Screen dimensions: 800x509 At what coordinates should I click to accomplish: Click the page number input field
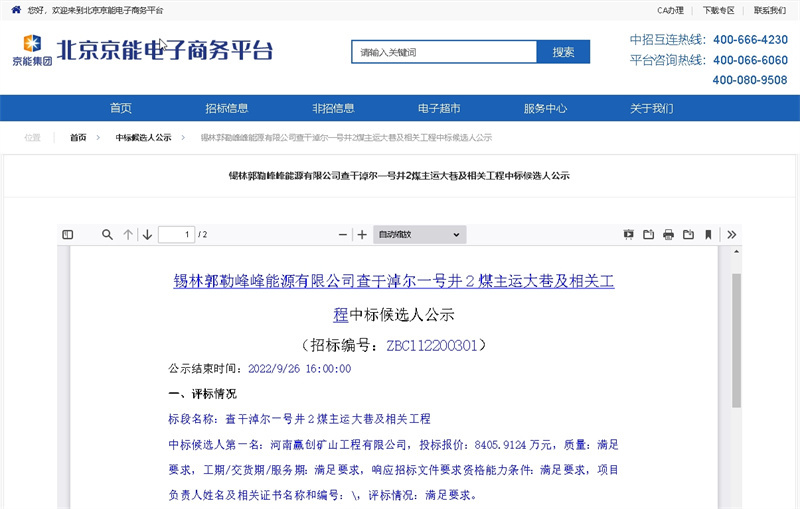point(176,235)
